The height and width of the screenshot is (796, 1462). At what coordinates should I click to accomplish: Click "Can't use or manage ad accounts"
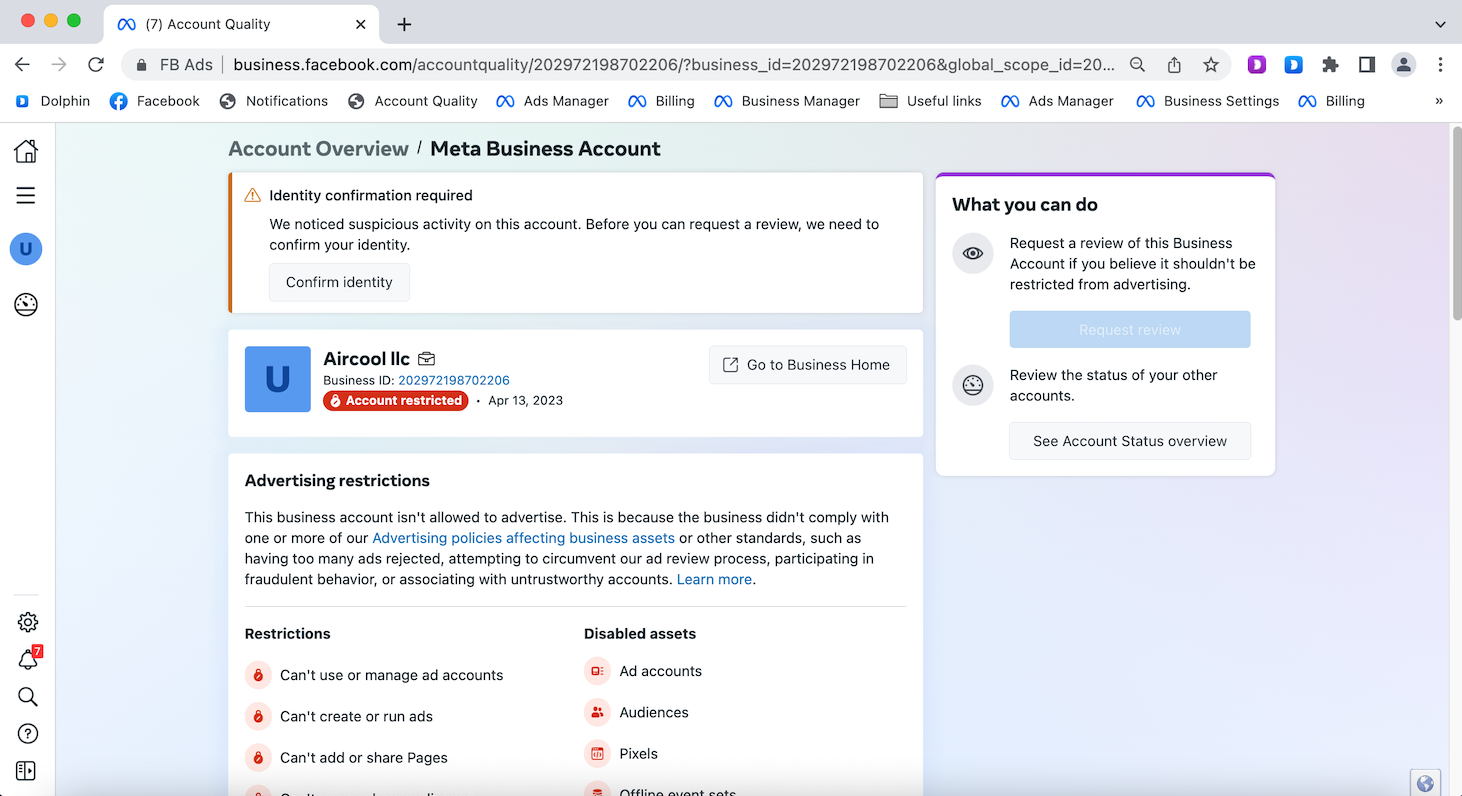391,675
